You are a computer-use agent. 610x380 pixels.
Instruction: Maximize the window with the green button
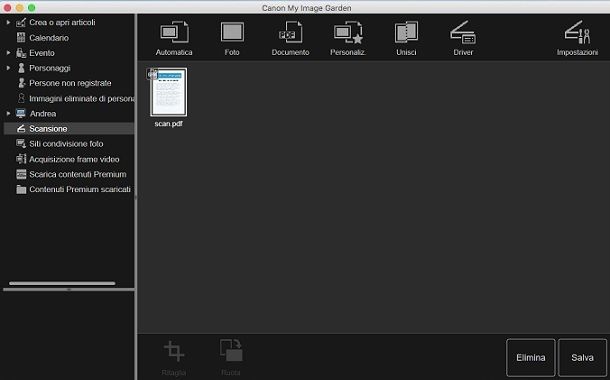(32, 7)
